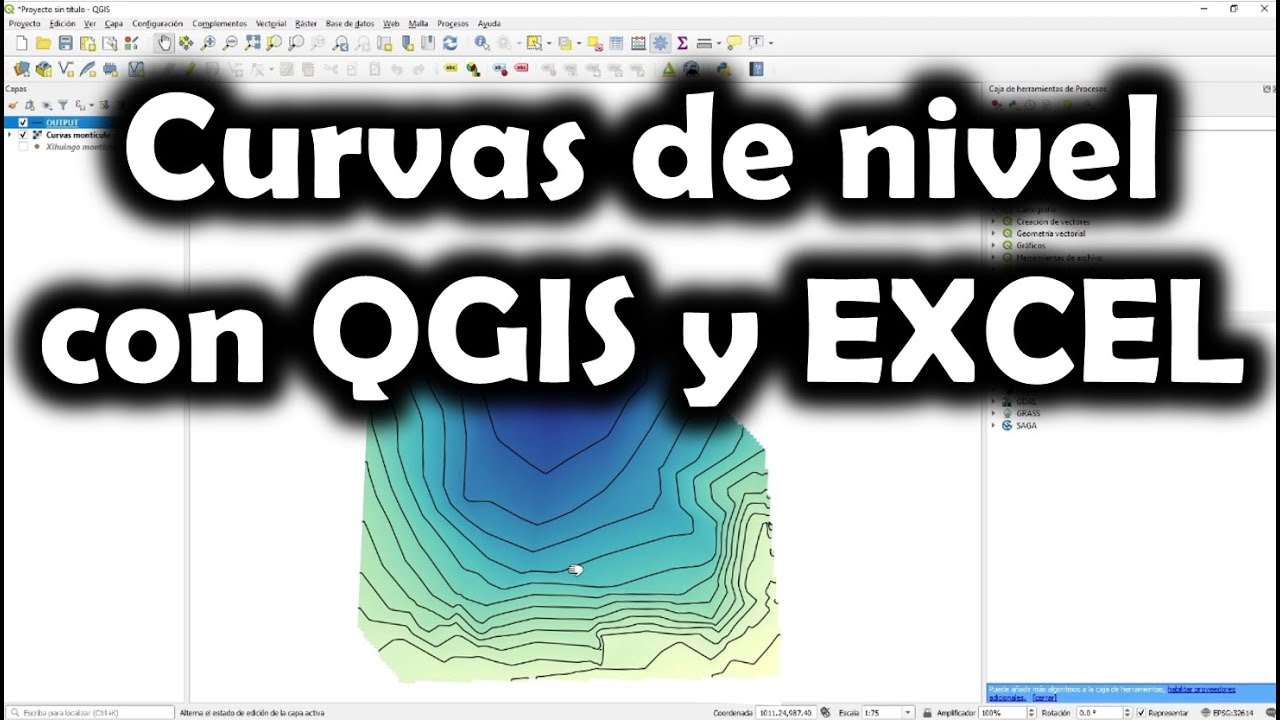Open the Configuración menu

157,23
